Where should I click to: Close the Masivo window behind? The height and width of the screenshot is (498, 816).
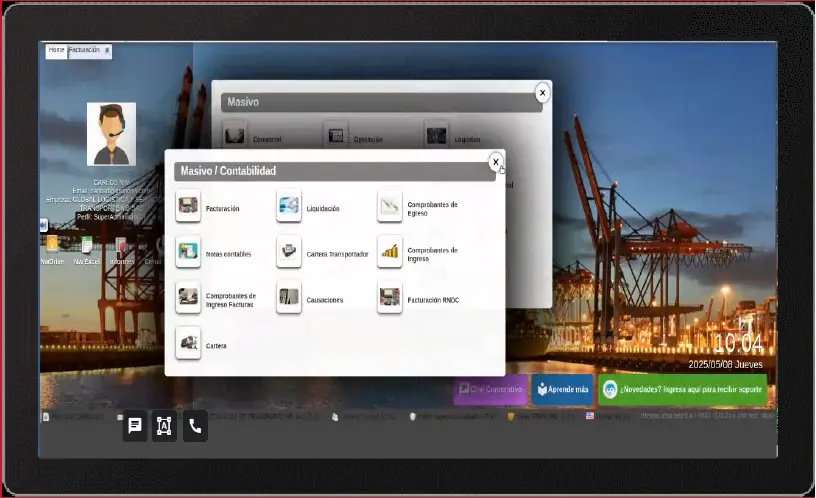(x=542, y=93)
